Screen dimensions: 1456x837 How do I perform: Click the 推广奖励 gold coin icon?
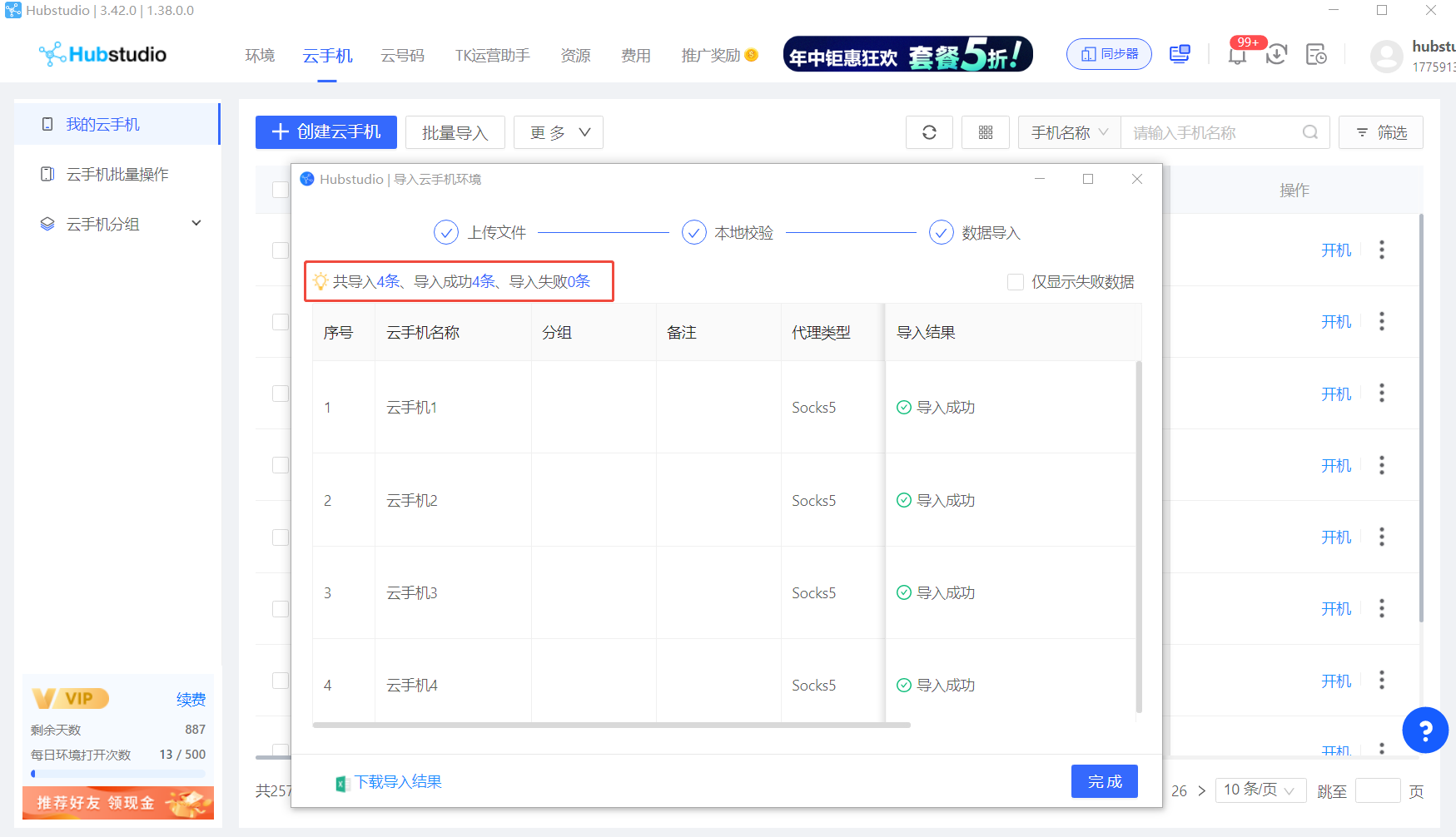click(751, 55)
